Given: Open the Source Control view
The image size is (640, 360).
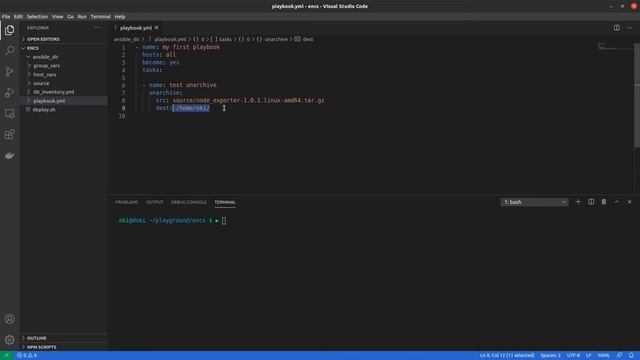Looking at the screenshot, I should tap(9, 72).
